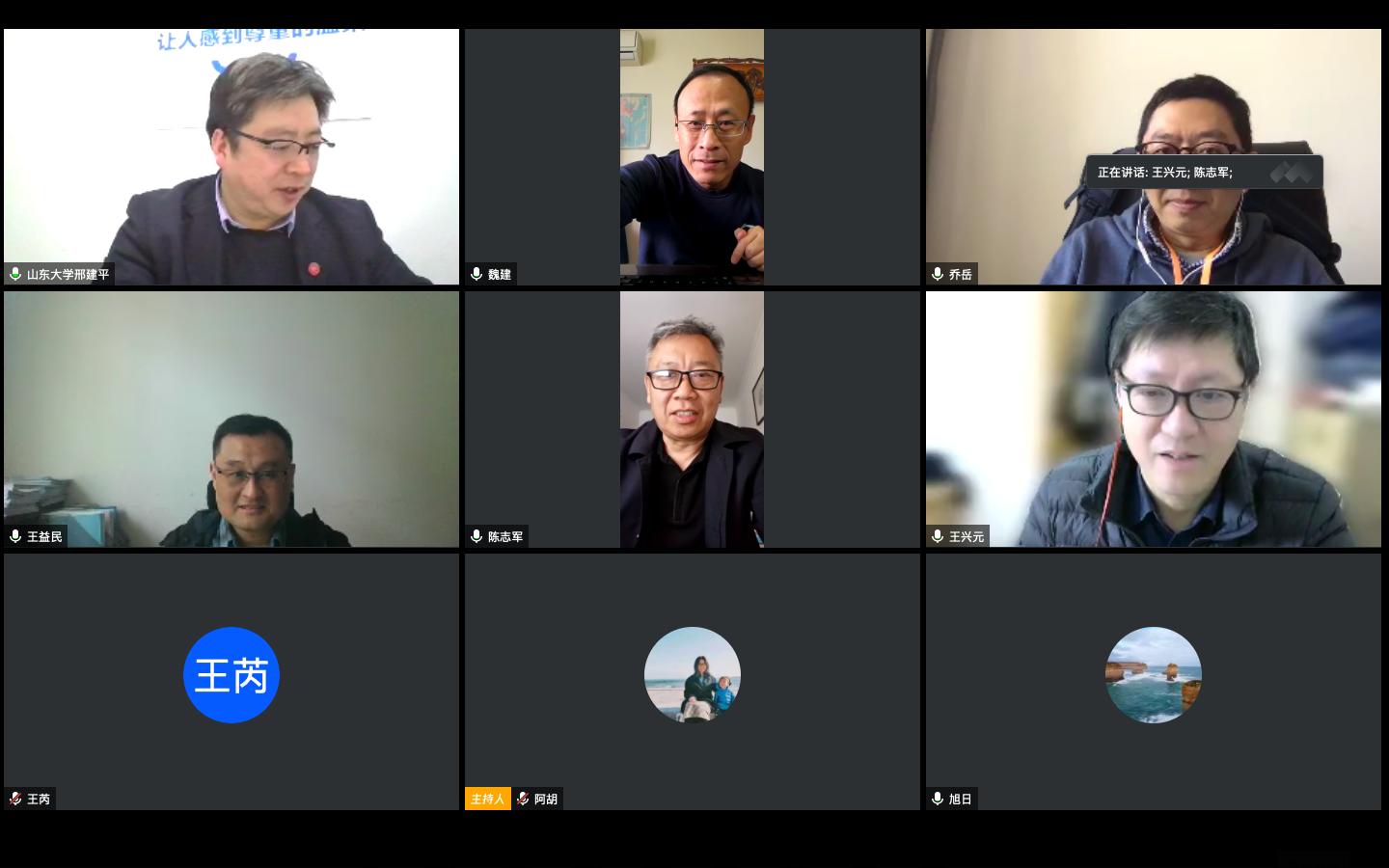Click the microphone icon beside 王兴元

pos(938,536)
